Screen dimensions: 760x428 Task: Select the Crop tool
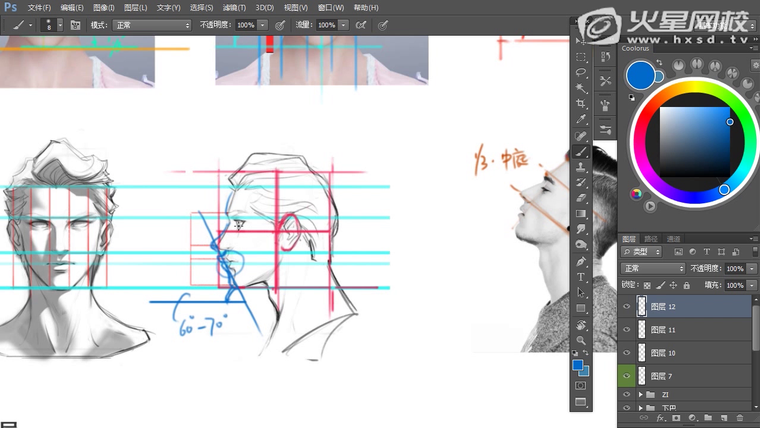click(x=581, y=104)
